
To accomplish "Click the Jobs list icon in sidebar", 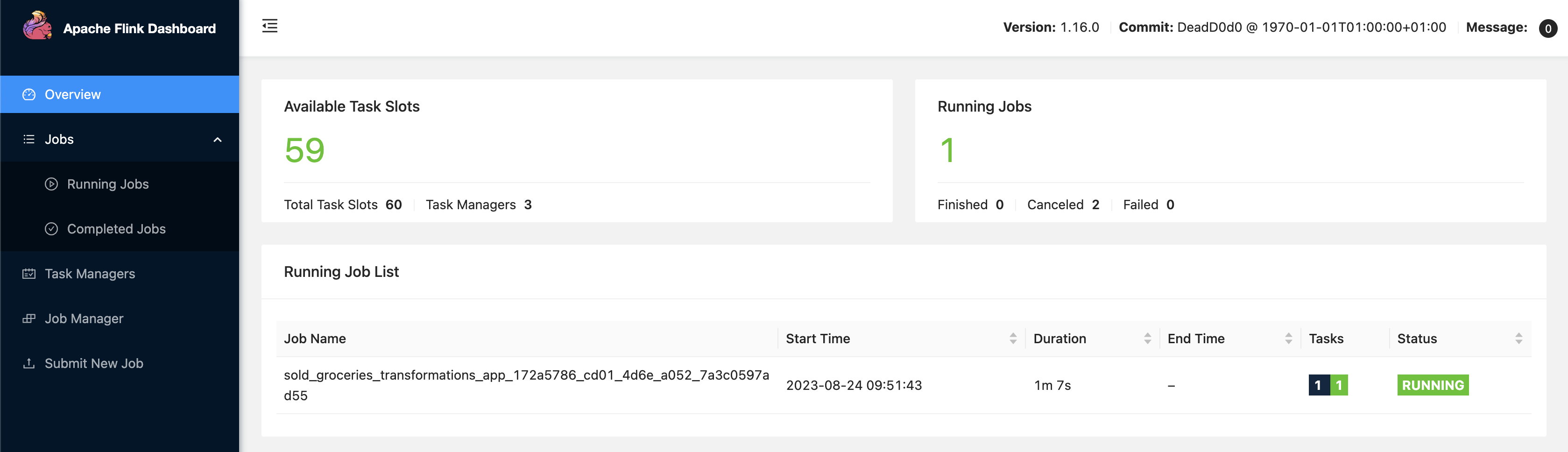I will pos(28,139).
